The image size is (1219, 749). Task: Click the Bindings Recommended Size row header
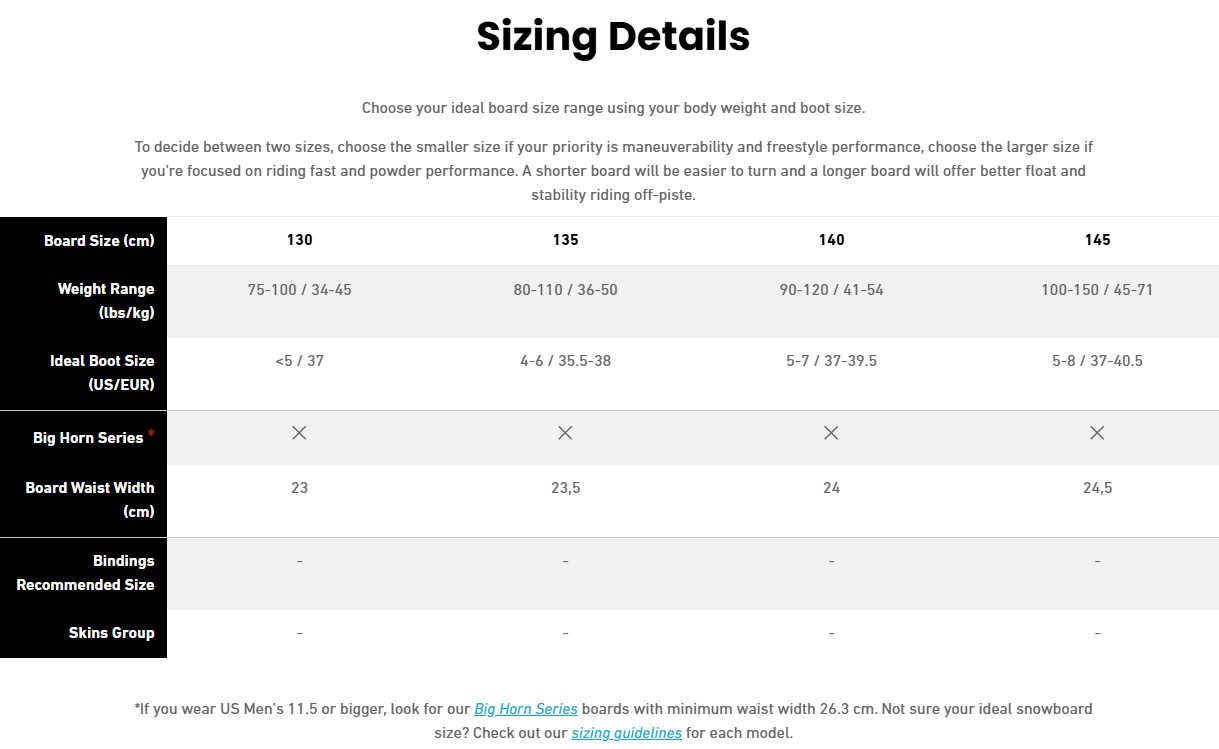pyautogui.click(x=85, y=573)
